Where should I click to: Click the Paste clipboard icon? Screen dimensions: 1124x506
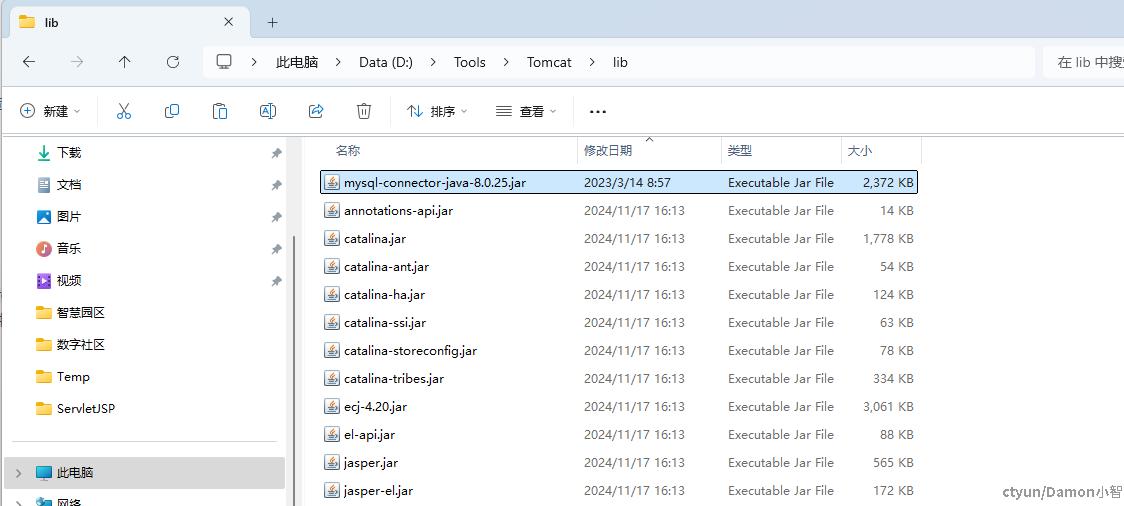[220, 111]
